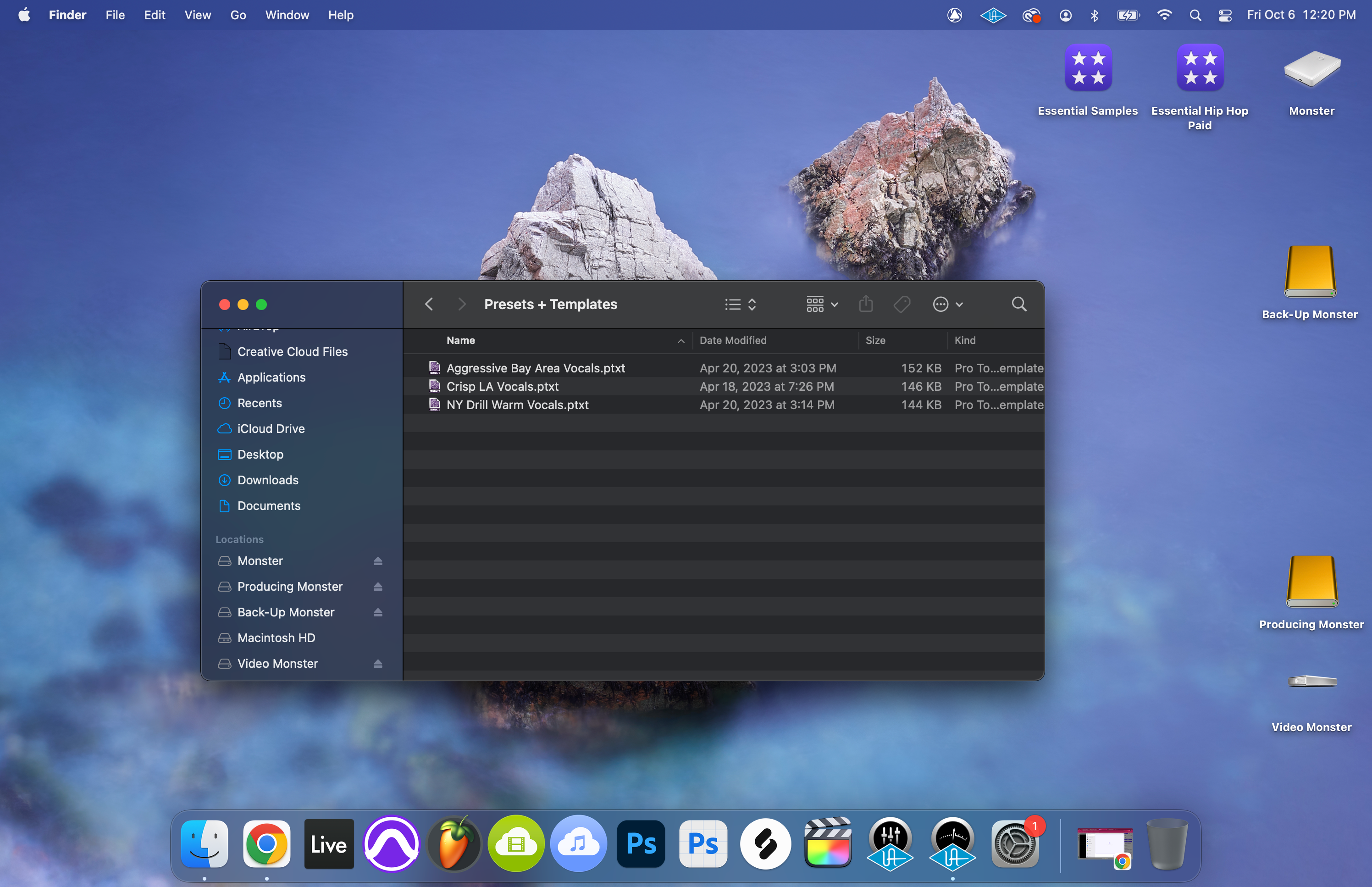Click the Finder toolbar search icon
This screenshot has width=1372, height=887.
tap(1018, 304)
